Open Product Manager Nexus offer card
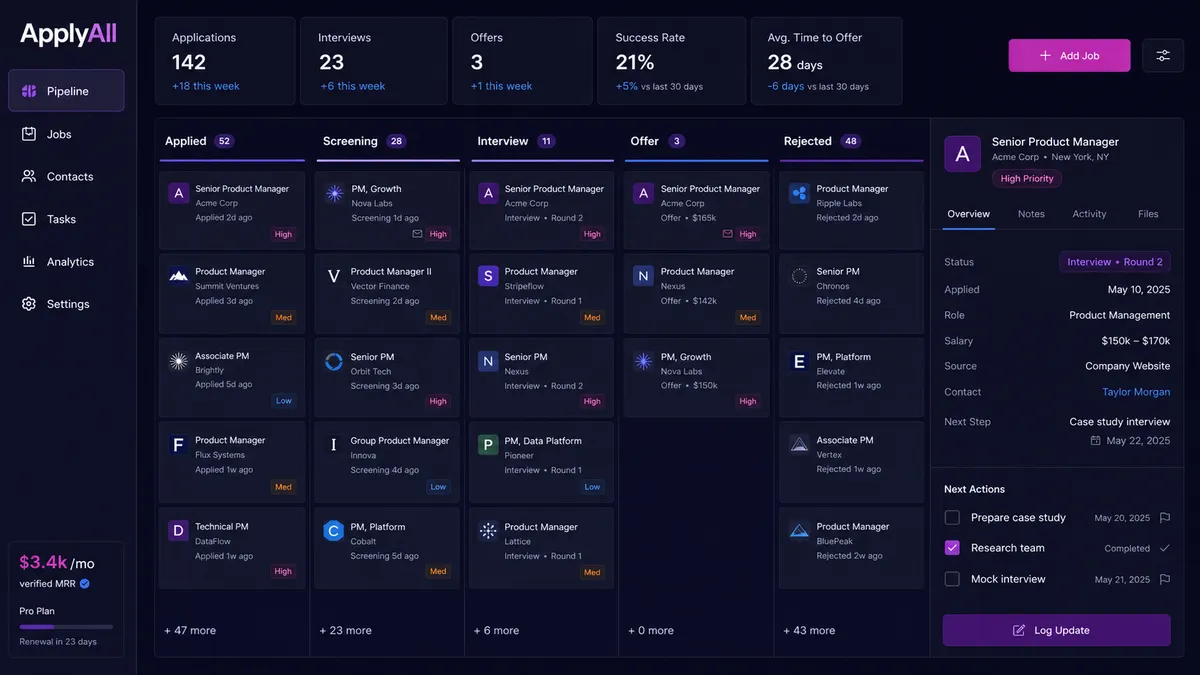Screen dimensions: 1200x675 [697, 291]
